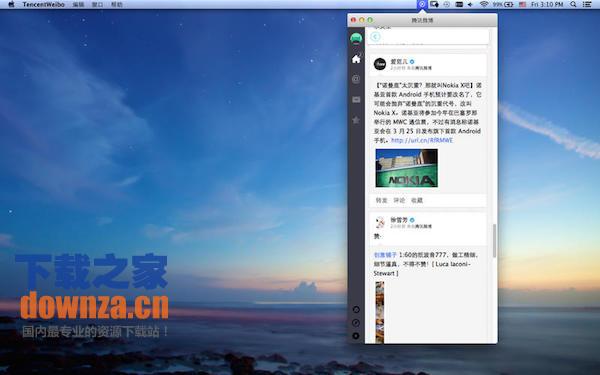The height and width of the screenshot is (375, 600).
Task: Click the verified badge next to the first author
Action: coord(412,61)
